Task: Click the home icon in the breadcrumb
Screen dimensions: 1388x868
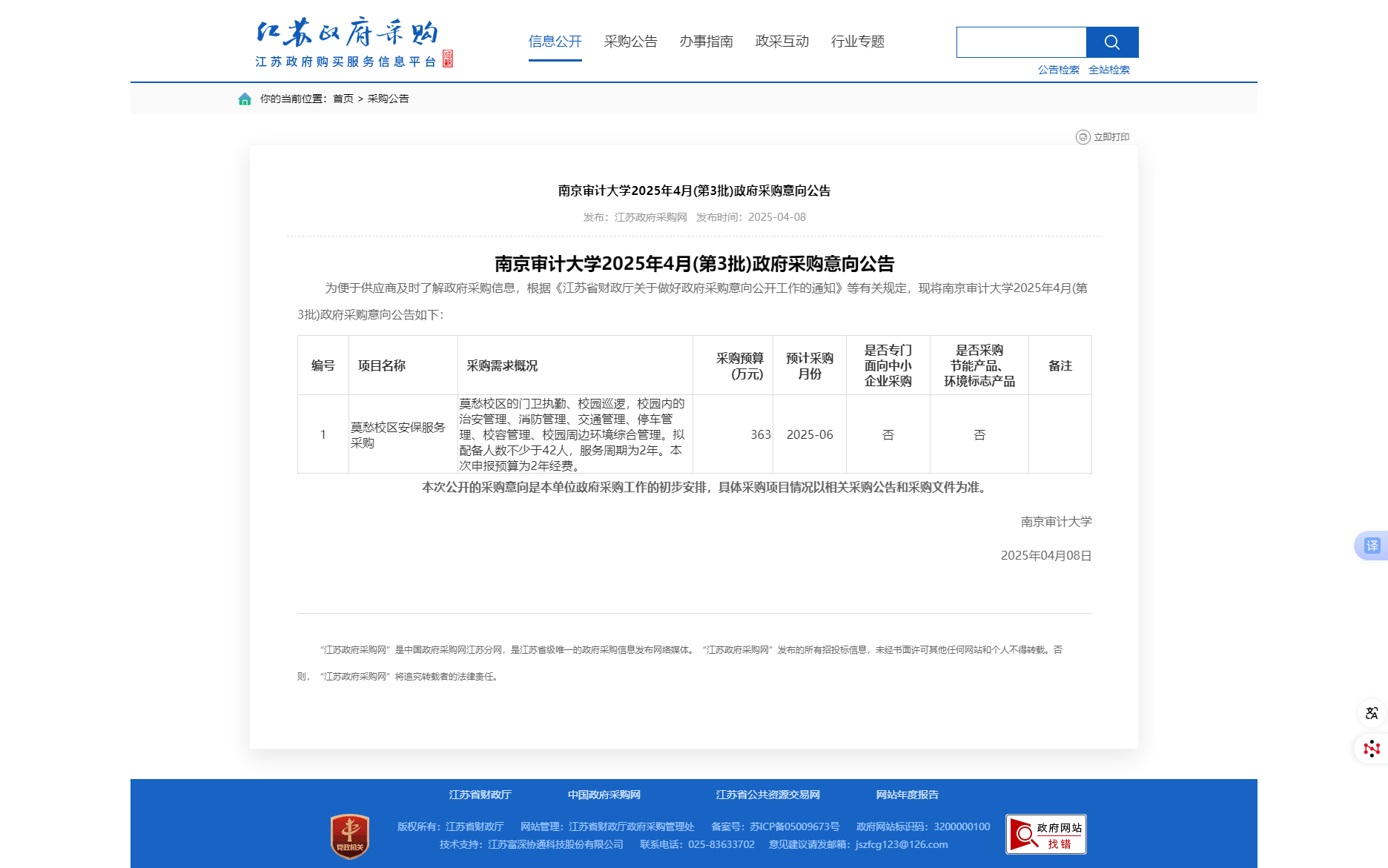Action: 245,99
